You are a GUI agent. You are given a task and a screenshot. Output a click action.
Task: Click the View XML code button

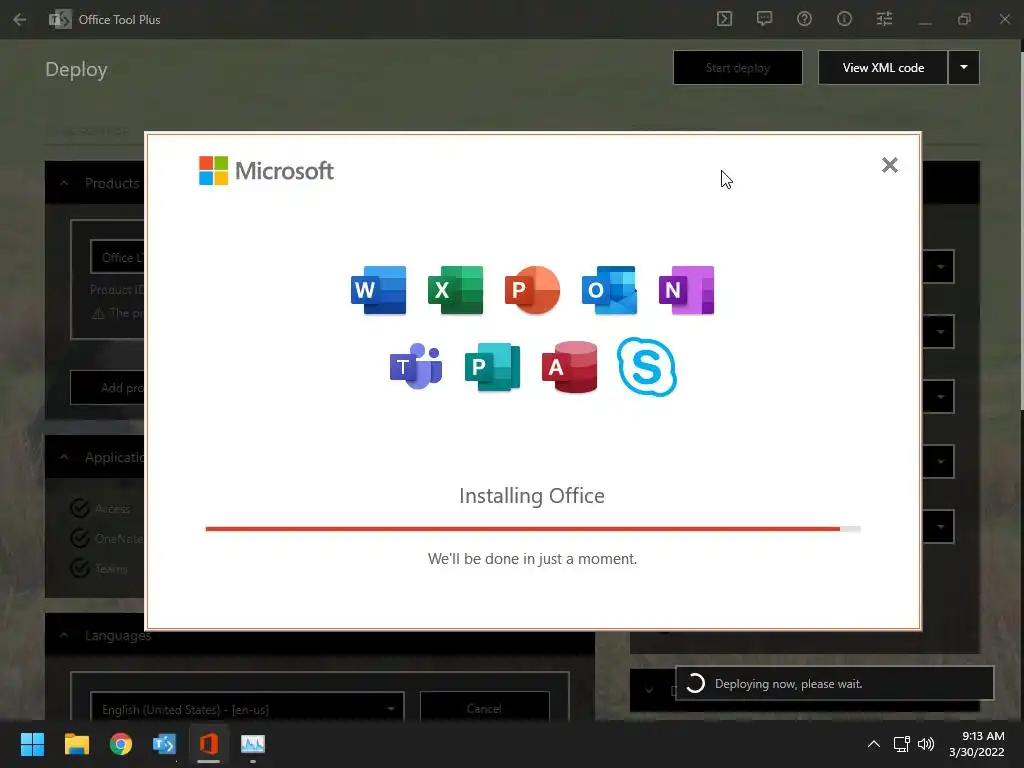pyautogui.click(x=883, y=68)
